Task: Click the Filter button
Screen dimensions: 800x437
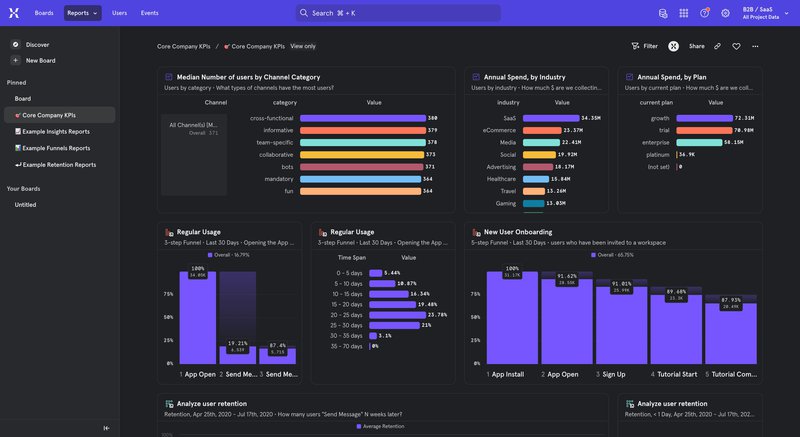Action: [644, 46]
